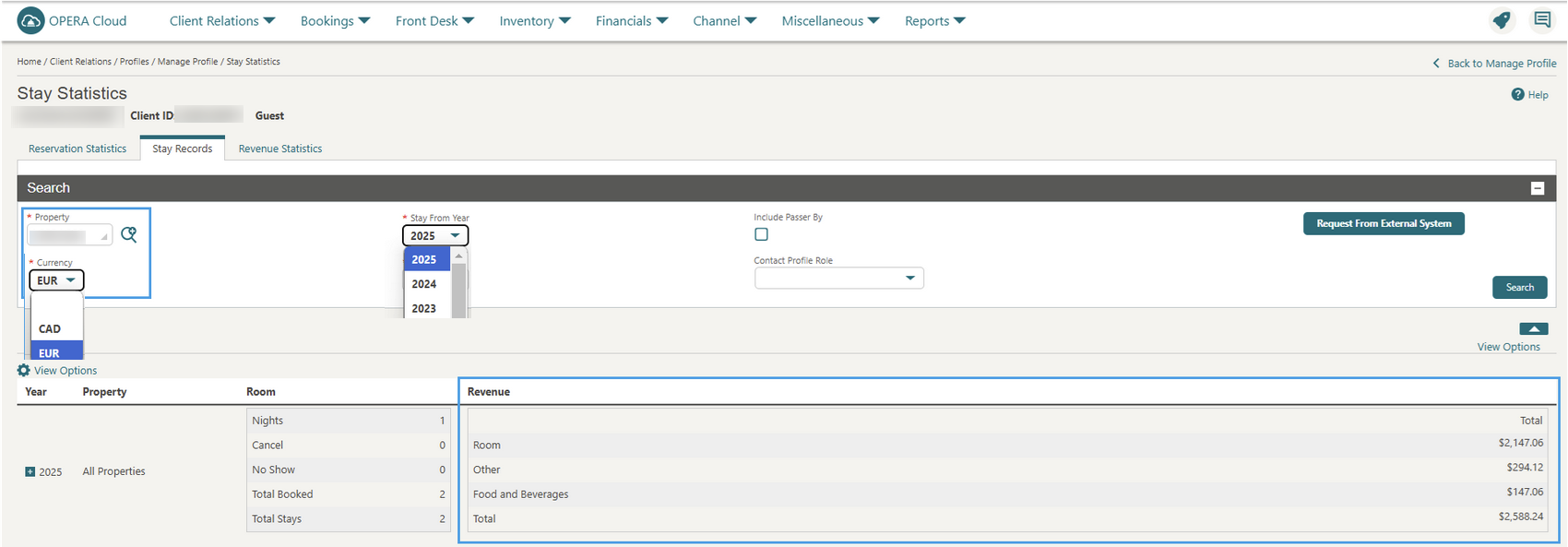1568x547 pixels.
Task: Open the Financials menu
Action: click(x=632, y=20)
